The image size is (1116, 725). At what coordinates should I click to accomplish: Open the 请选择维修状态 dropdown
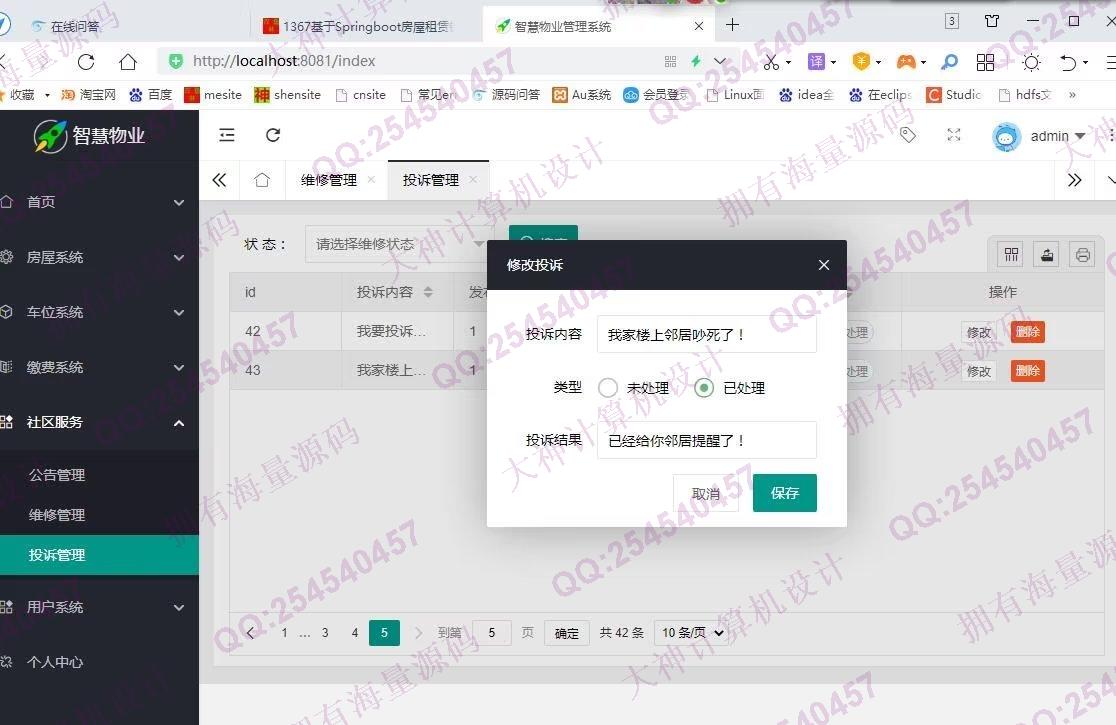(x=399, y=244)
